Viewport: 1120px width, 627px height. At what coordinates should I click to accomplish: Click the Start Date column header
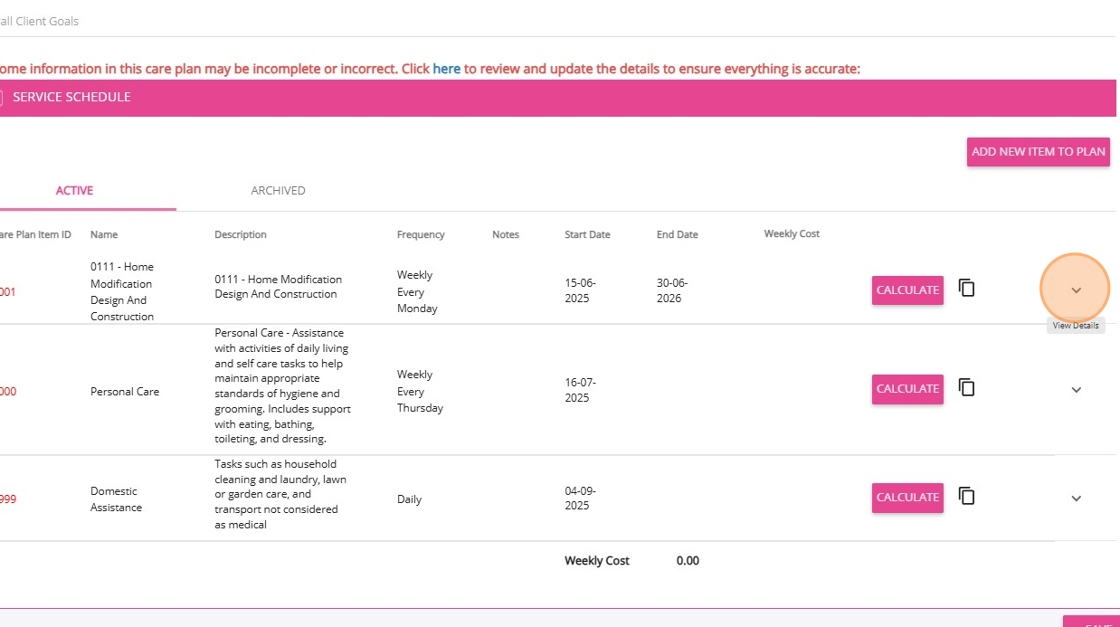coord(587,235)
